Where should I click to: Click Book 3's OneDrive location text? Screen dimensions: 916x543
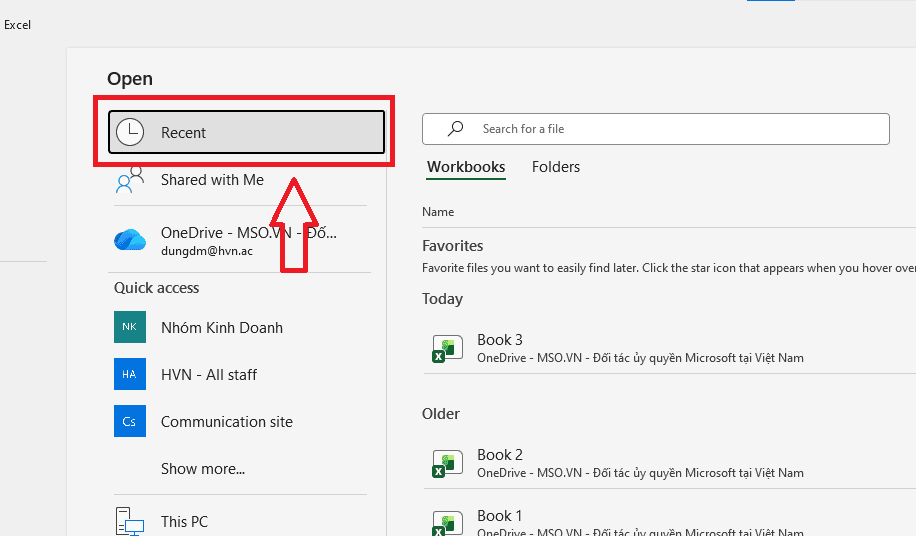(640, 358)
